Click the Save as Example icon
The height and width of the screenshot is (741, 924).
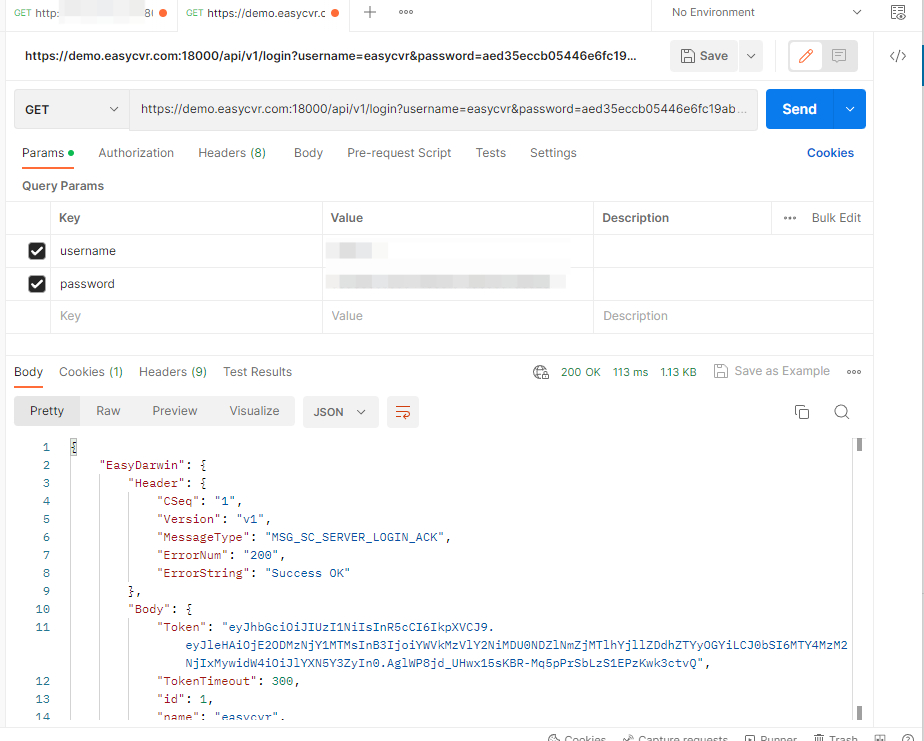click(x=720, y=371)
